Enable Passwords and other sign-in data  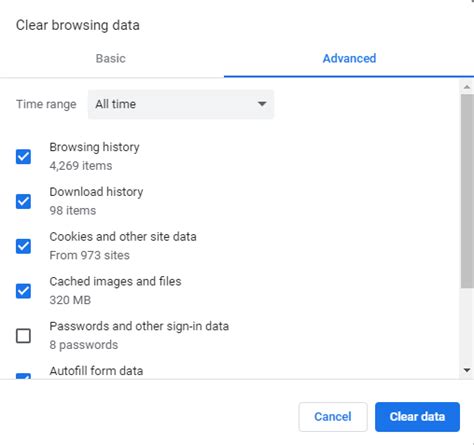tap(23, 336)
